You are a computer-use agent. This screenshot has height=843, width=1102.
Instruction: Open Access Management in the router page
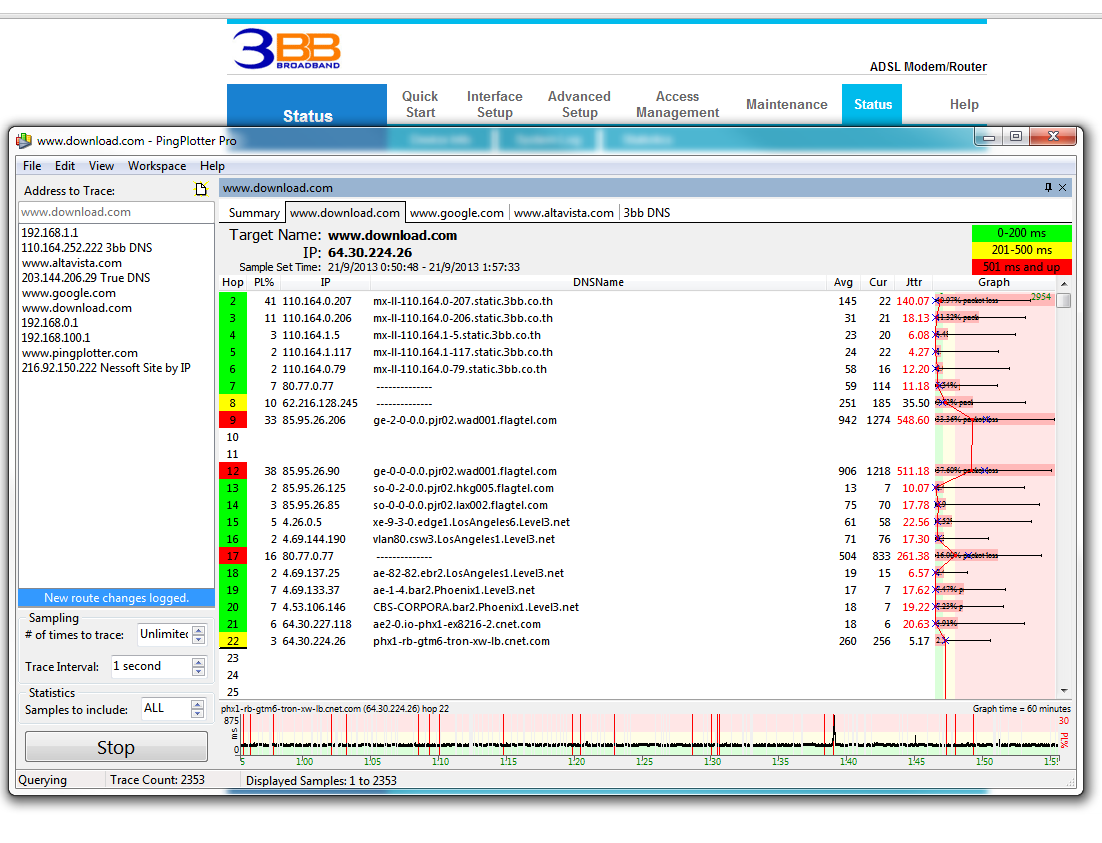tap(678, 104)
